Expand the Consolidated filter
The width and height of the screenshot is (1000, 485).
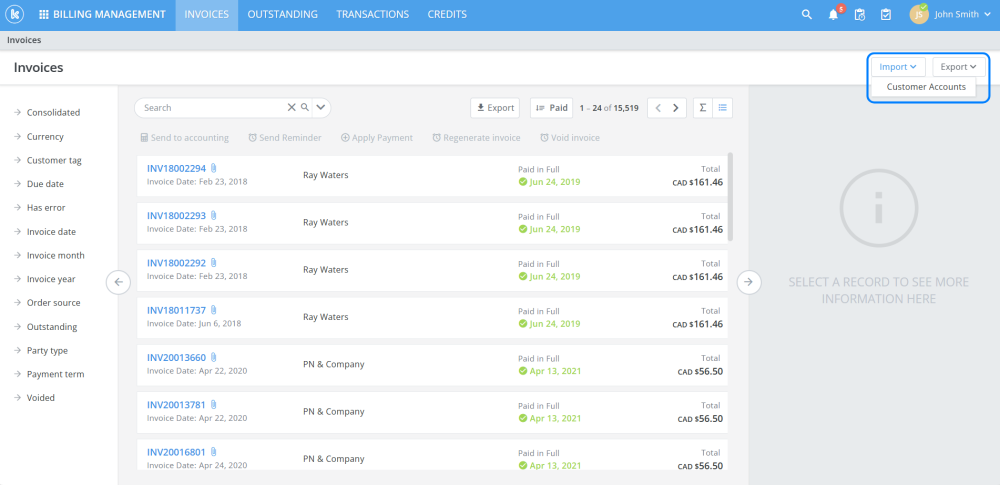pyautogui.click(x=47, y=112)
